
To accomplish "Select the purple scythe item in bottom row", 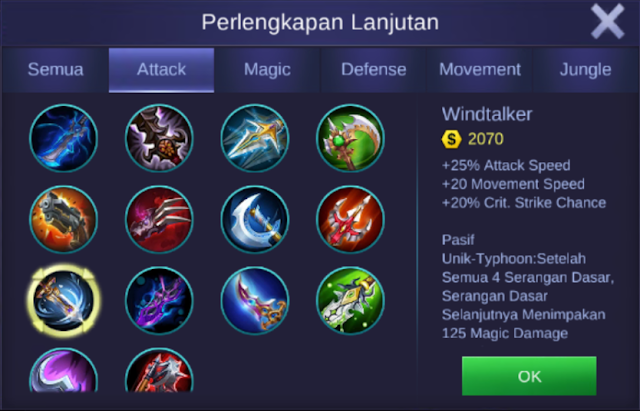I will pos(63,370).
